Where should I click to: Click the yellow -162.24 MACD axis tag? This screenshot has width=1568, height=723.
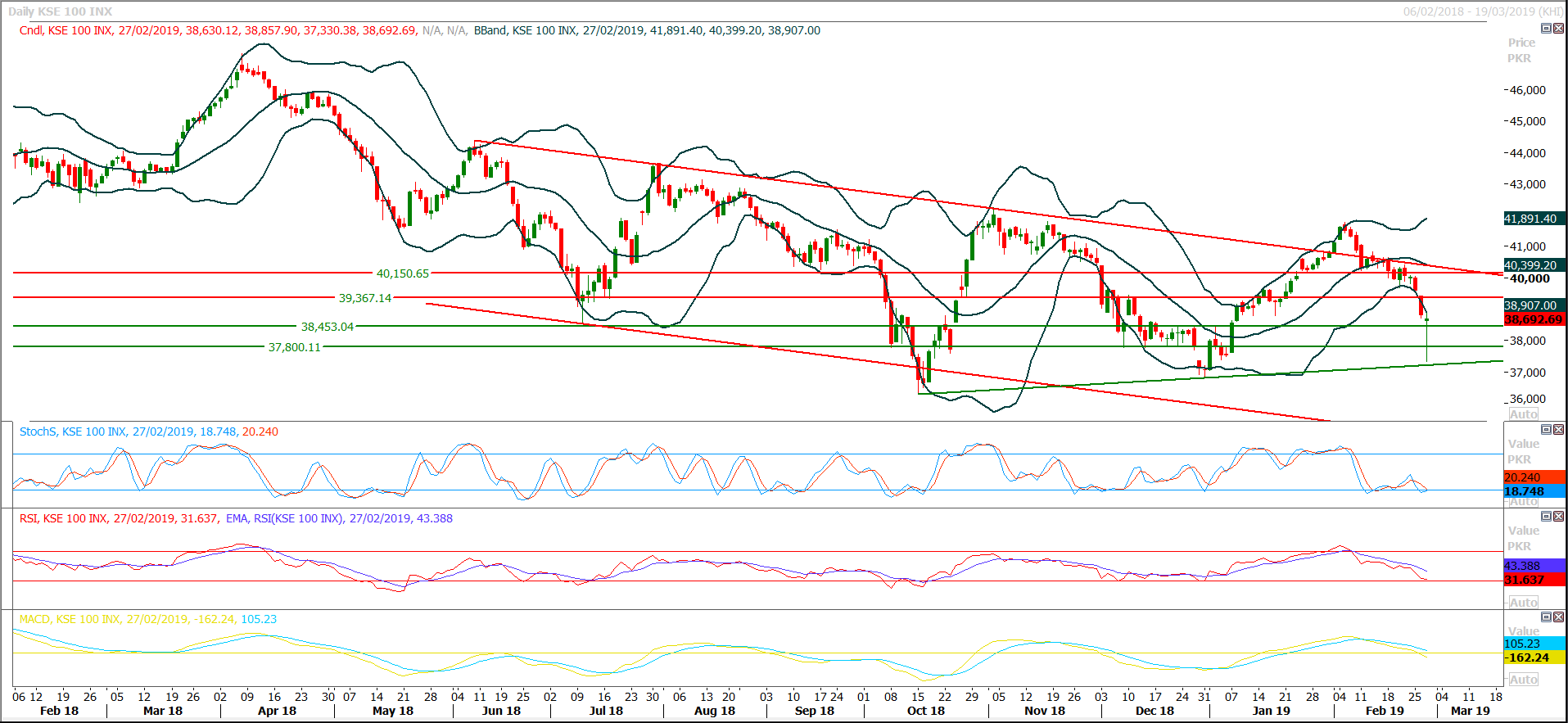pos(1534,657)
